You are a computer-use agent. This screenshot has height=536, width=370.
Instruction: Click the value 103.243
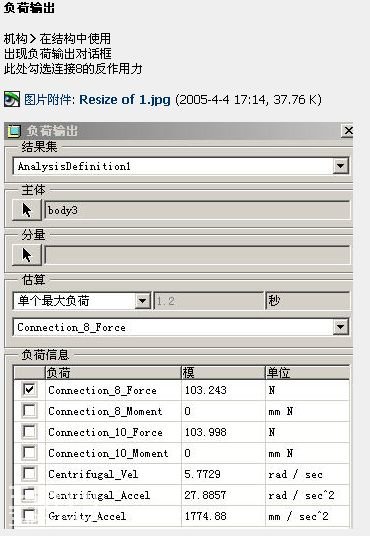(x=206, y=390)
